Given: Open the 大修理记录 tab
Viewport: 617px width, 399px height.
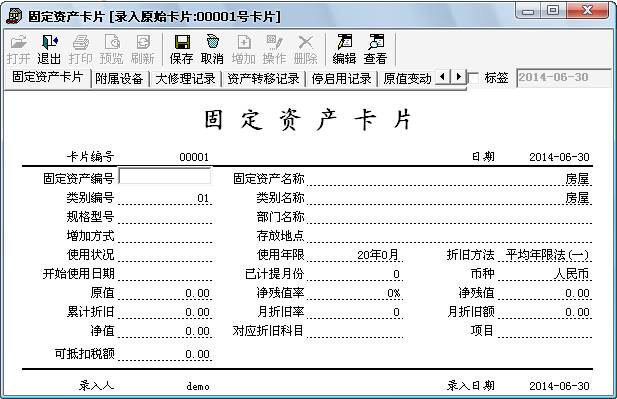Looking at the screenshot, I should coord(185,79).
